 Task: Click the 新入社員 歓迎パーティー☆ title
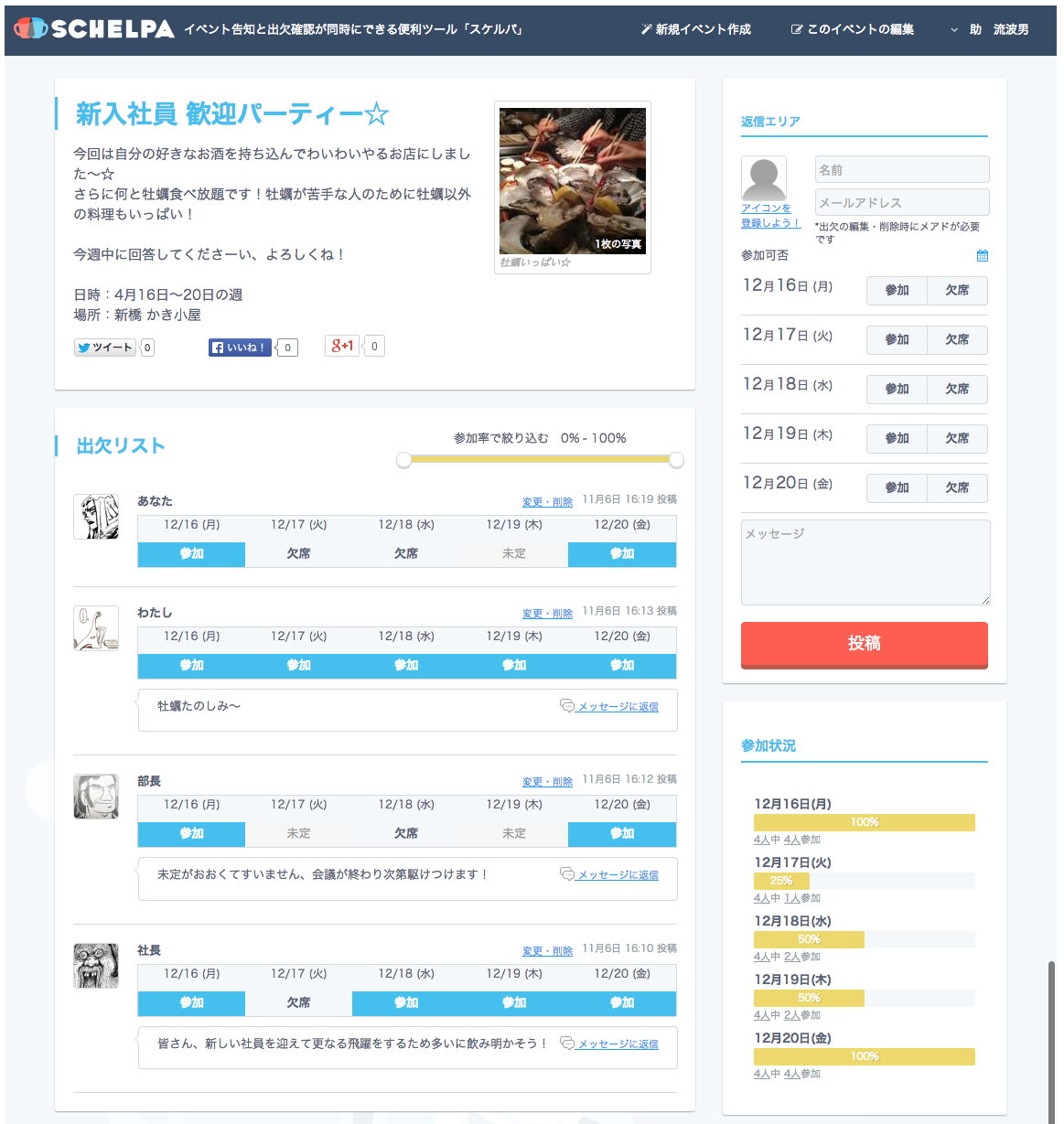tap(232, 114)
